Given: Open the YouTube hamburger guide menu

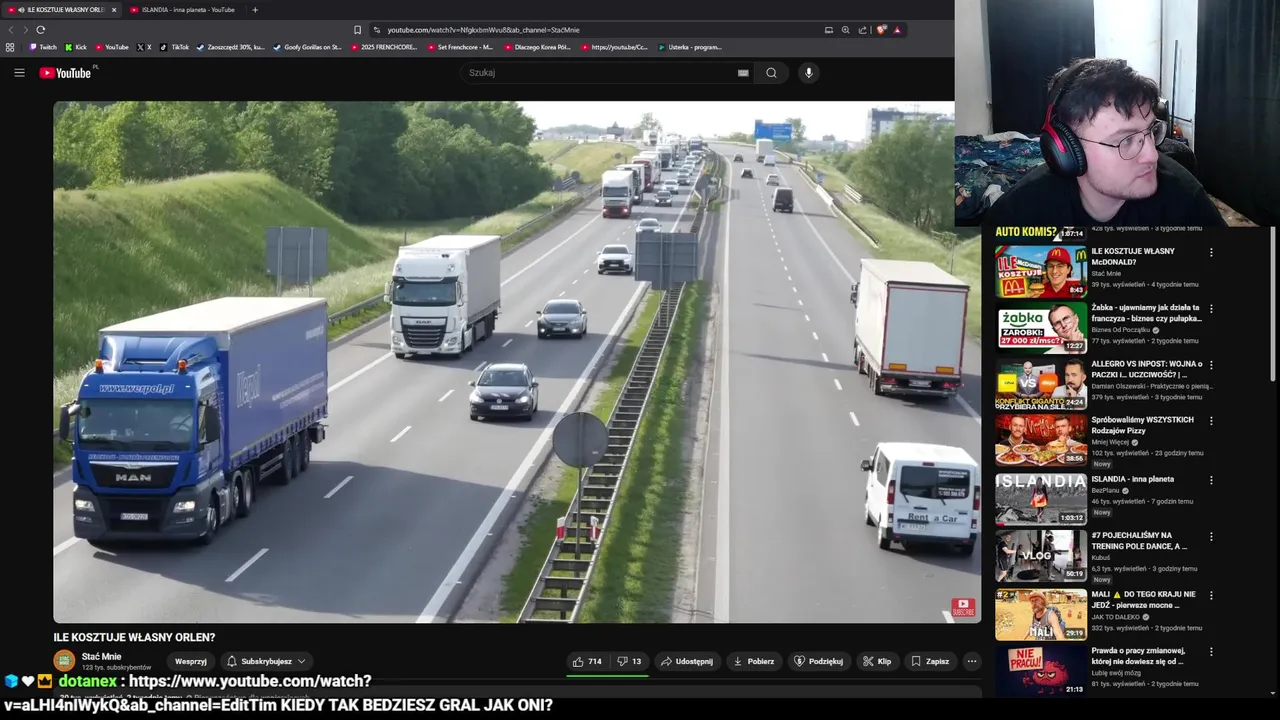Looking at the screenshot, I should [19, 72].
